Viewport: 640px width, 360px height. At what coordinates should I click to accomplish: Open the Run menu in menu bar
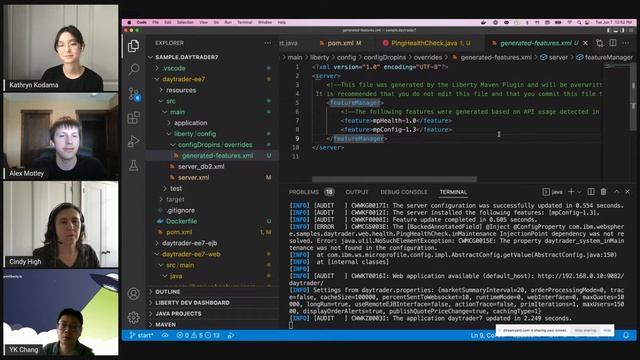[228, 22]
